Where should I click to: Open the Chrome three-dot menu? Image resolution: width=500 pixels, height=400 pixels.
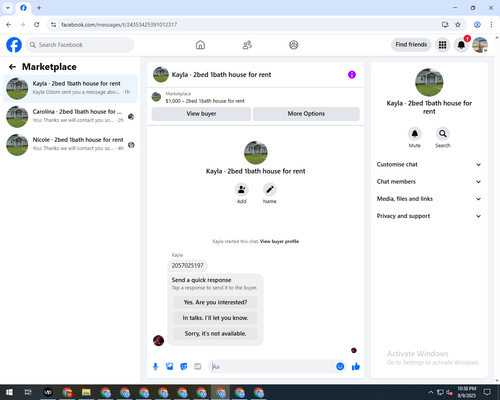pyautogui.click(x=491, y=25)
